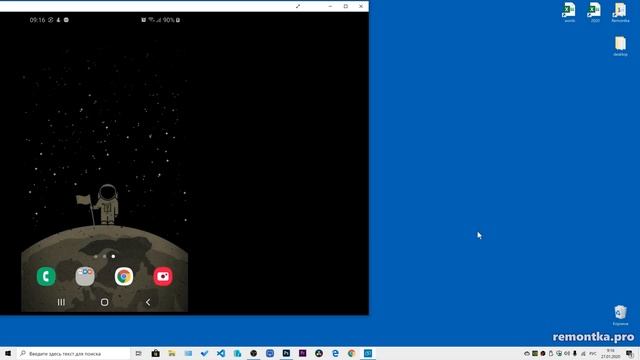The image size is (640, 360).
Task: Open Microsoft Store from the taskbar
Action: point(156,353)
